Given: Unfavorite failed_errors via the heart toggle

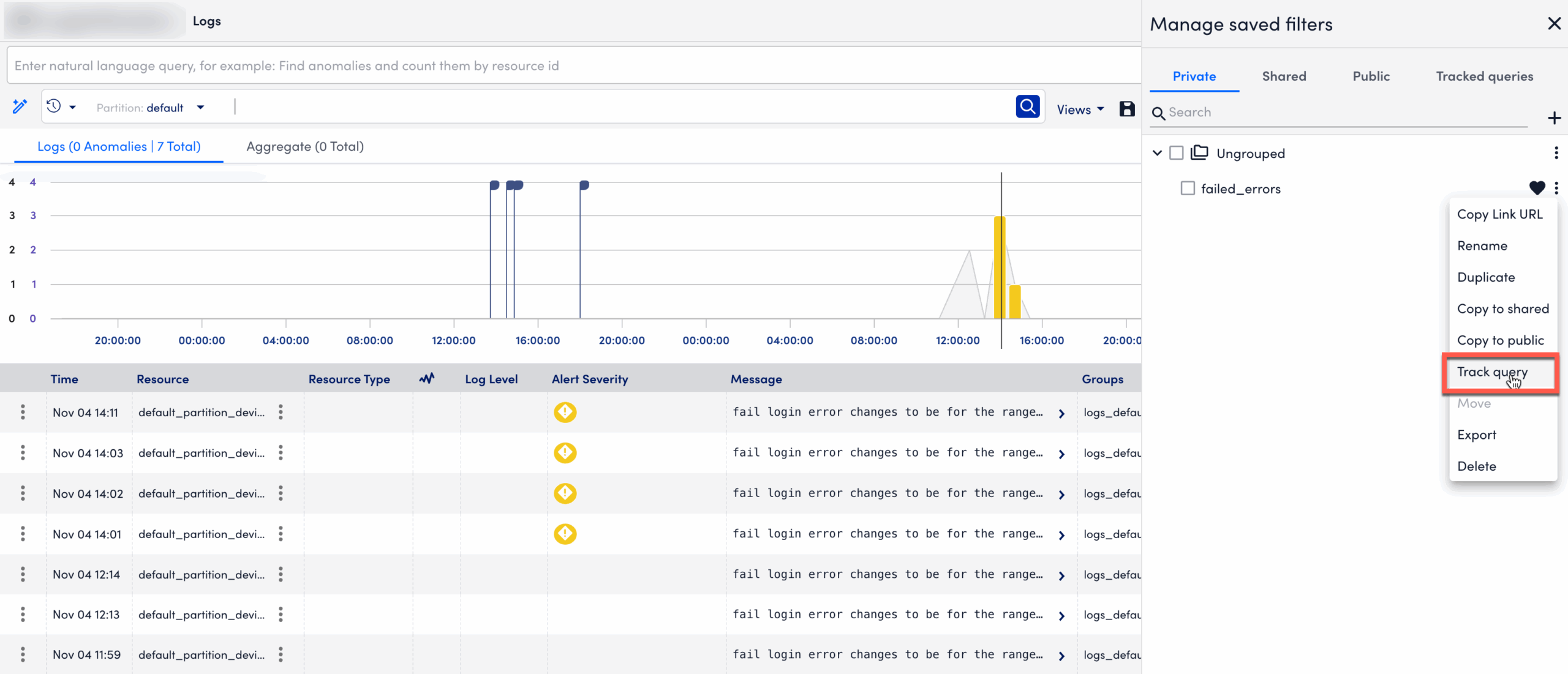Looking at the screenshot, I should (x=1537, y=188).
